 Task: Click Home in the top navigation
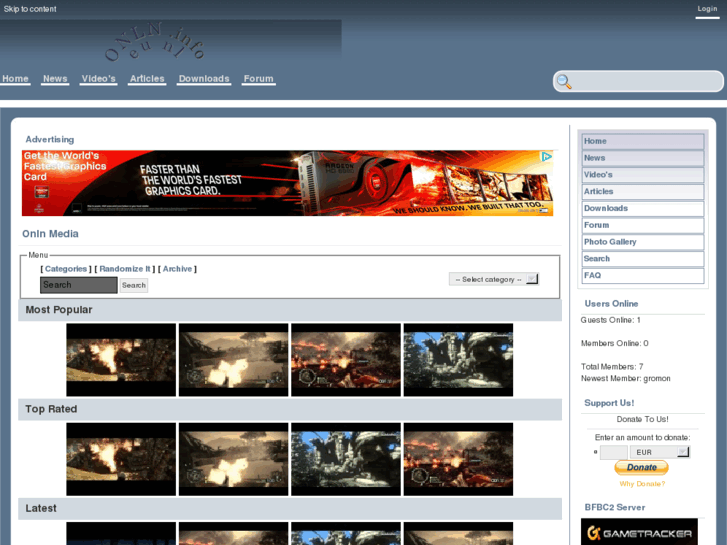(x=15, y=79)
